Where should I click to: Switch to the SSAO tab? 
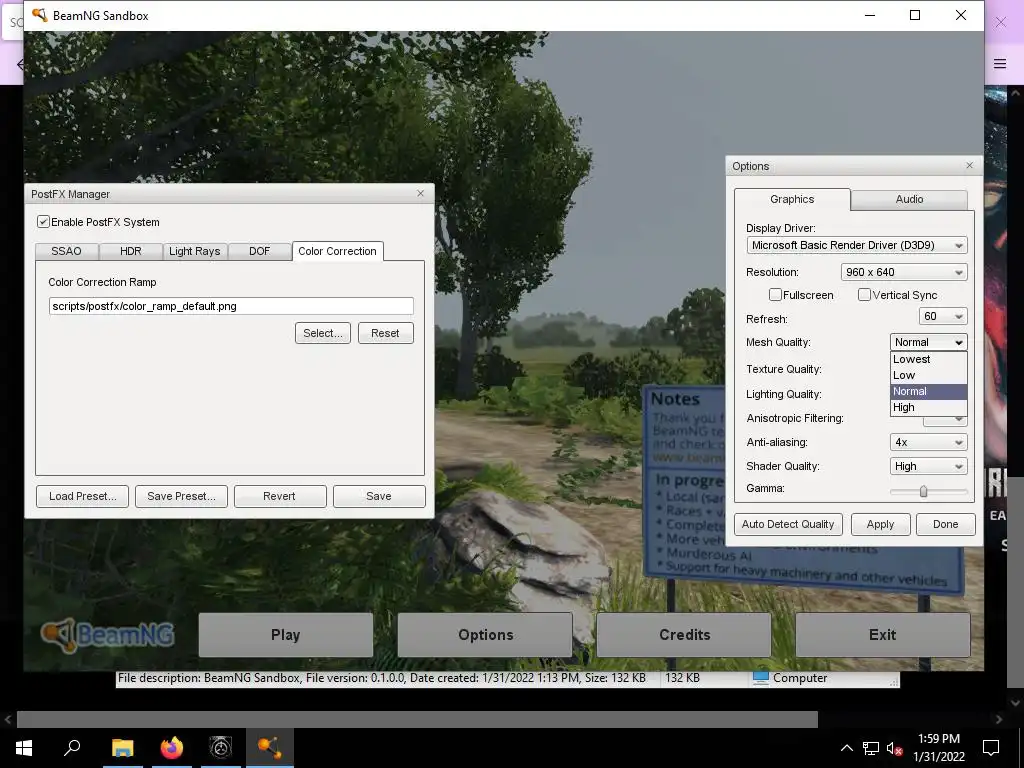coord(67,251)
